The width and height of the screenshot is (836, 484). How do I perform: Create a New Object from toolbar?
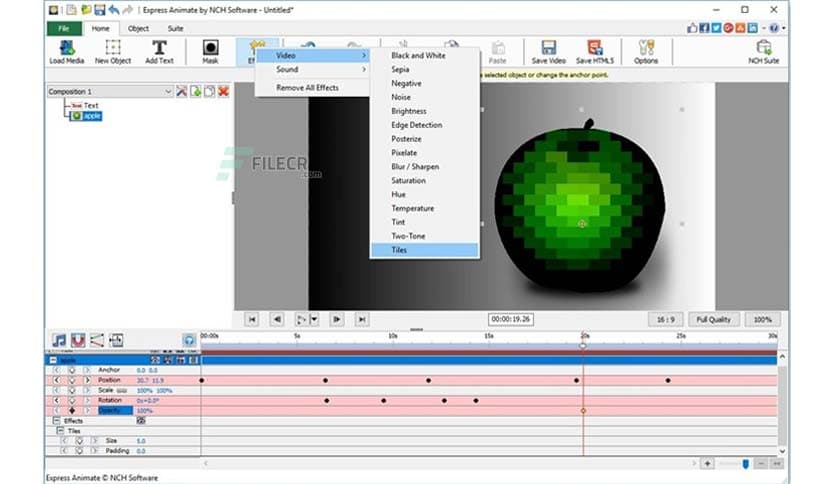coord(112,52)
